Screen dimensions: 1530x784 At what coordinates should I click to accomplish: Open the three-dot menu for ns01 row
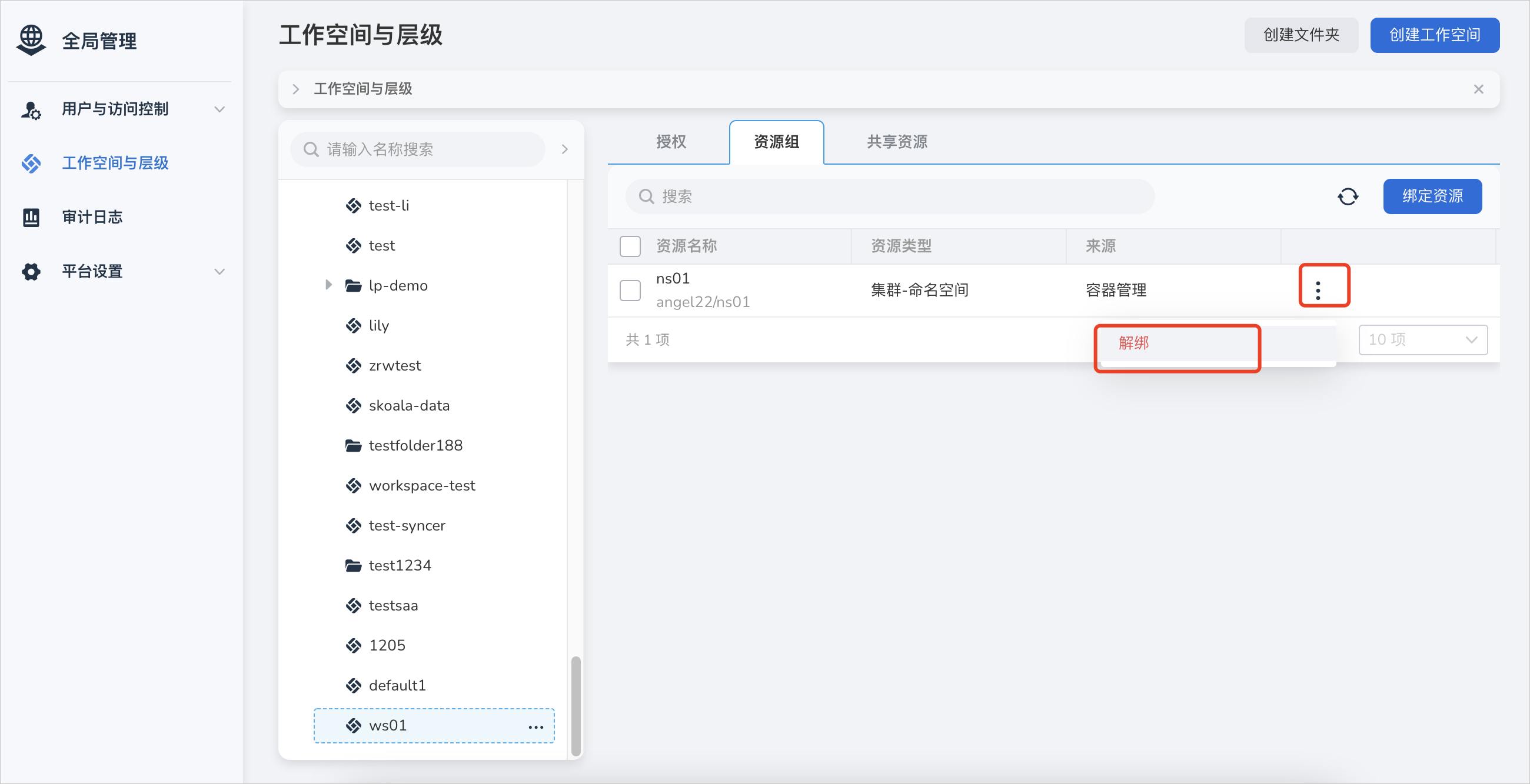pyautogui.click(x=1318, y=290)
